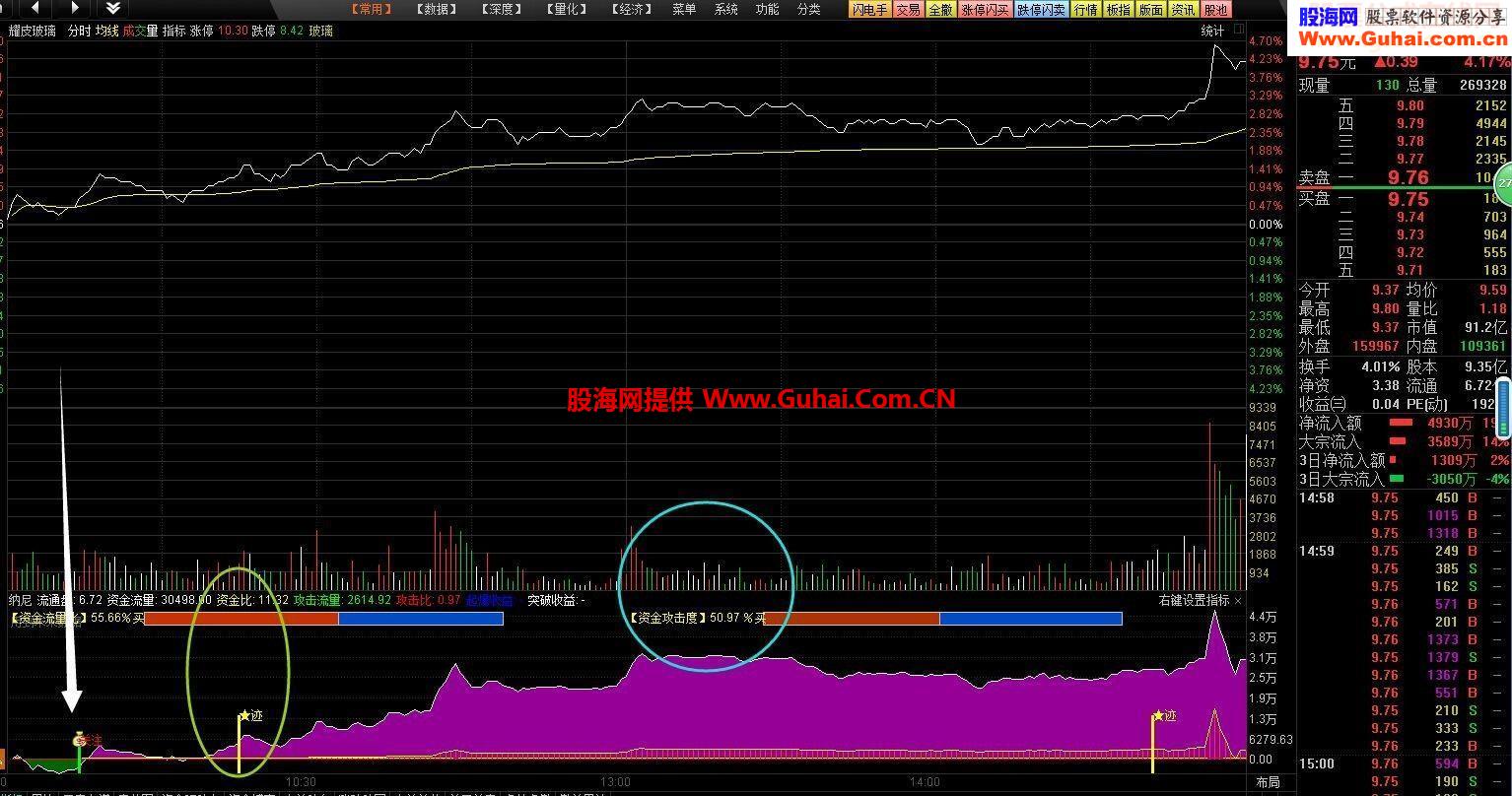This screenshot has height=796, width=1512.
Task: Click the 3日净流入额 1309万 row
Action: tap(1404, 460)
